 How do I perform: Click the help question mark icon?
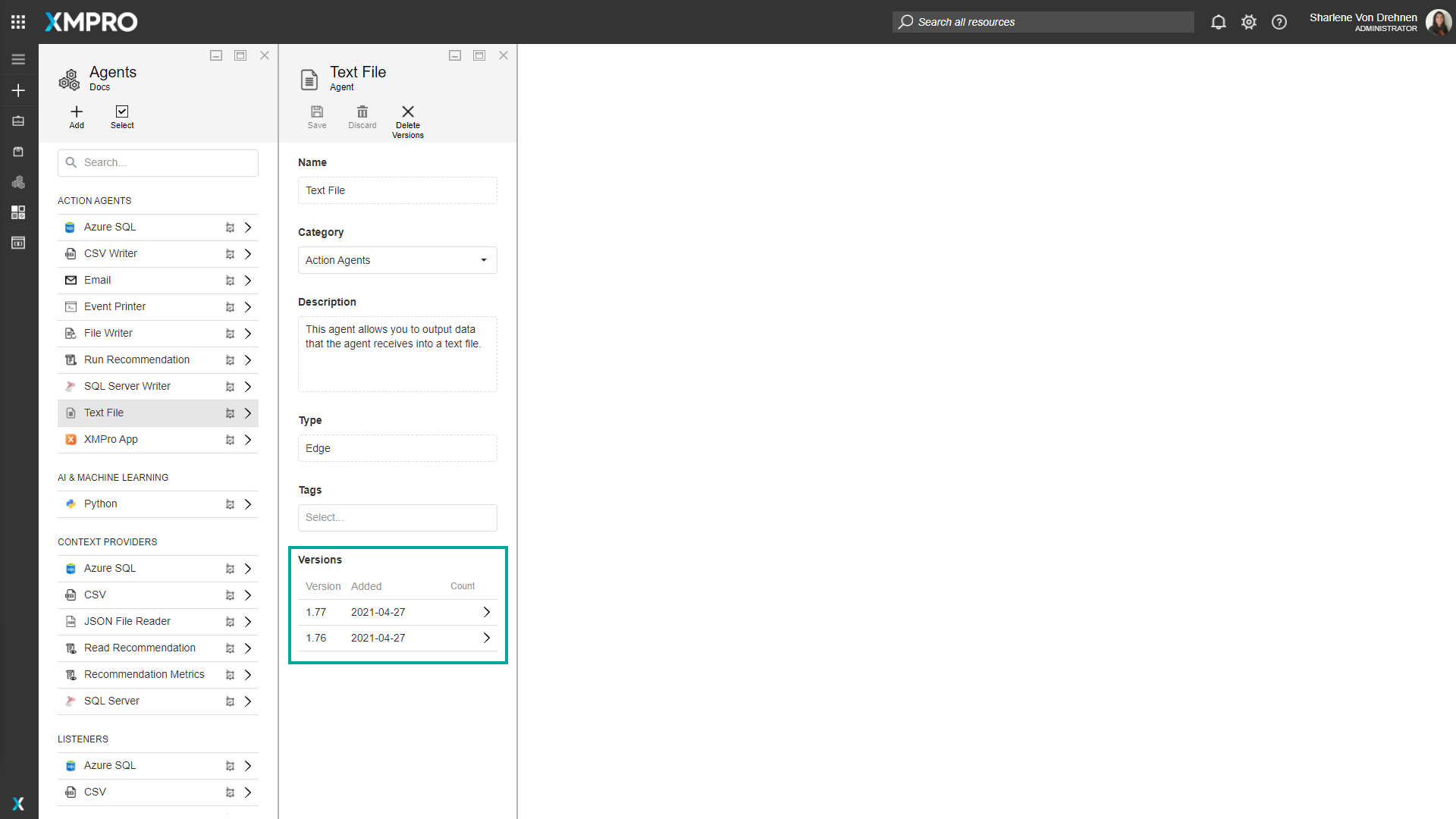pyautogui.click(x=1279, y=22)
